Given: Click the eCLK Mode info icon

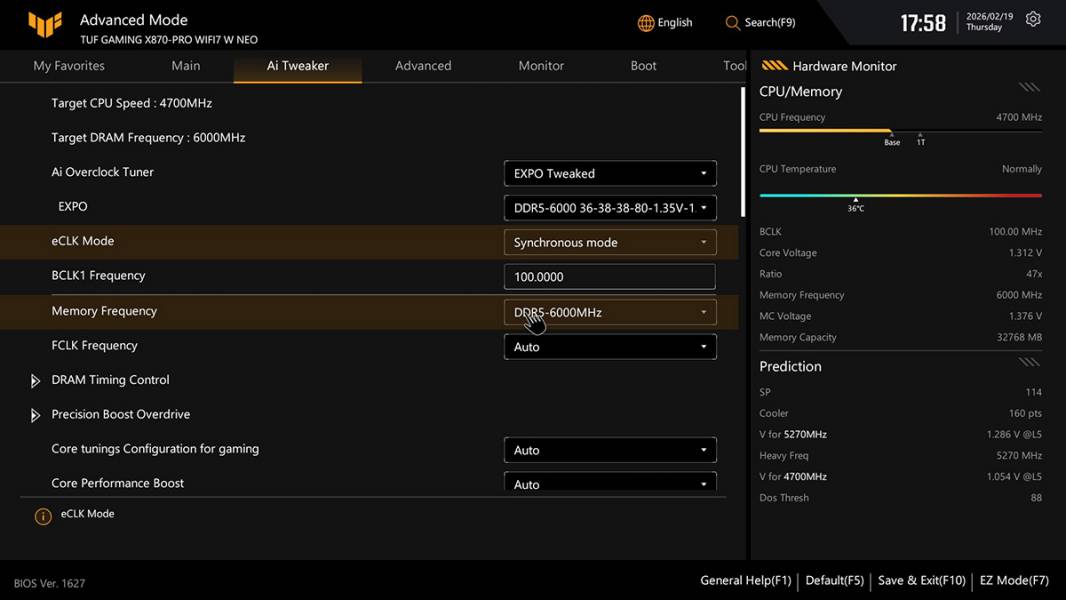Looking at the screenshot, I should [x=43, y=516].
